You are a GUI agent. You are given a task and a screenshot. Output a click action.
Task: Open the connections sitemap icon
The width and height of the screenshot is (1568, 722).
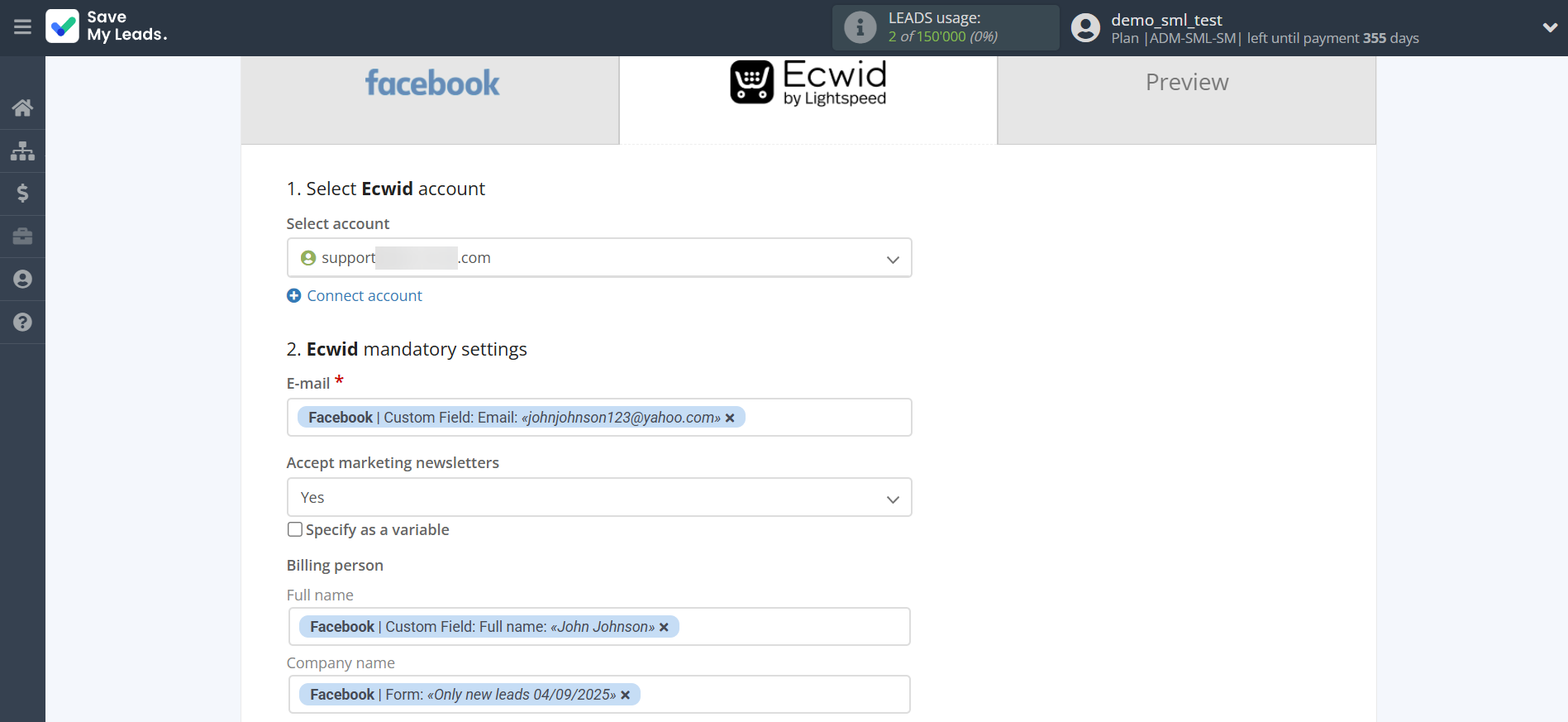(x=22, y=151)
